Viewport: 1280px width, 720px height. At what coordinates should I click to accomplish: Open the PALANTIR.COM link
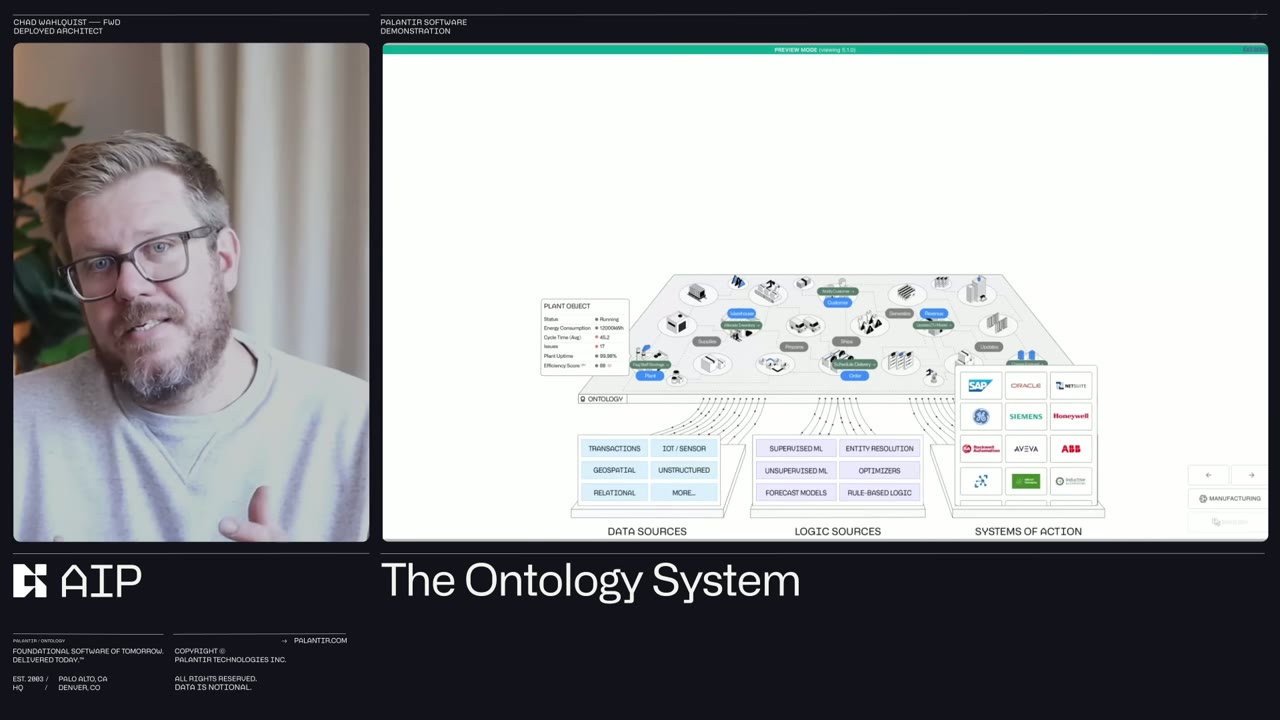pos(320,640)
